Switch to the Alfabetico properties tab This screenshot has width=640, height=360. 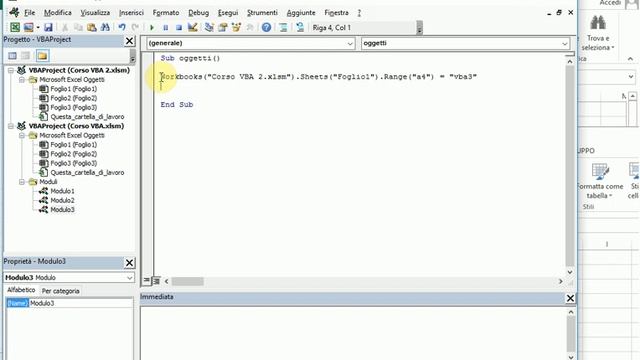21,290
